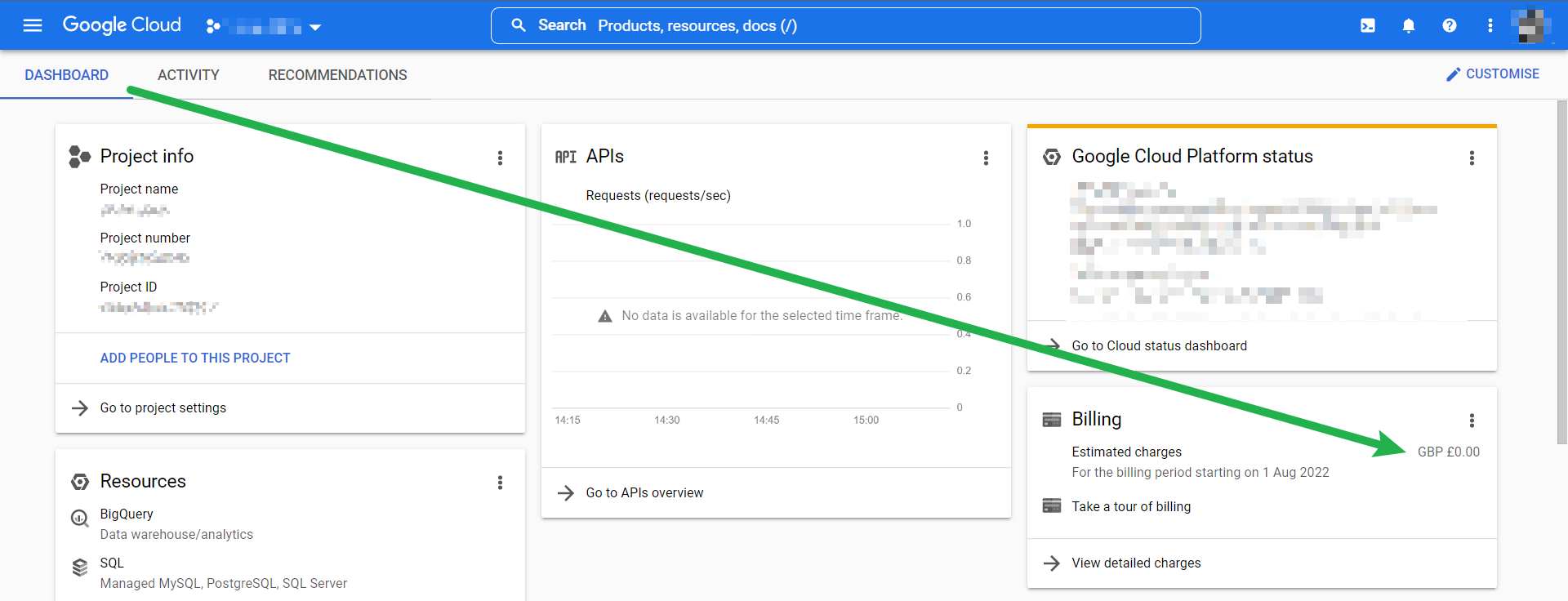Click the search products and resources field

coord(845,26)
